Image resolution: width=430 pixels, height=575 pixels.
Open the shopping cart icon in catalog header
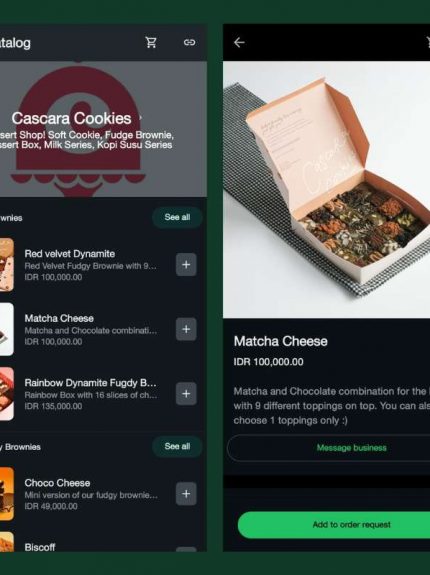(151, 42)
